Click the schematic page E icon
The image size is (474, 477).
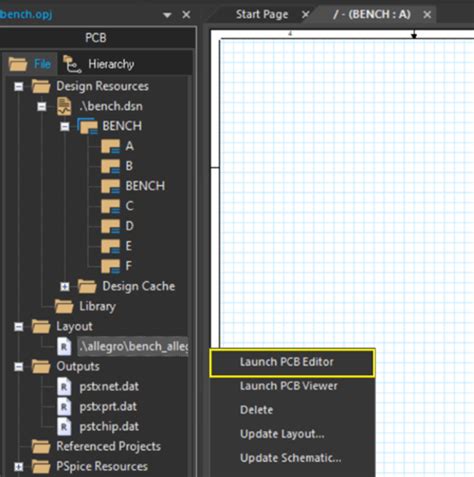[110, 246]
